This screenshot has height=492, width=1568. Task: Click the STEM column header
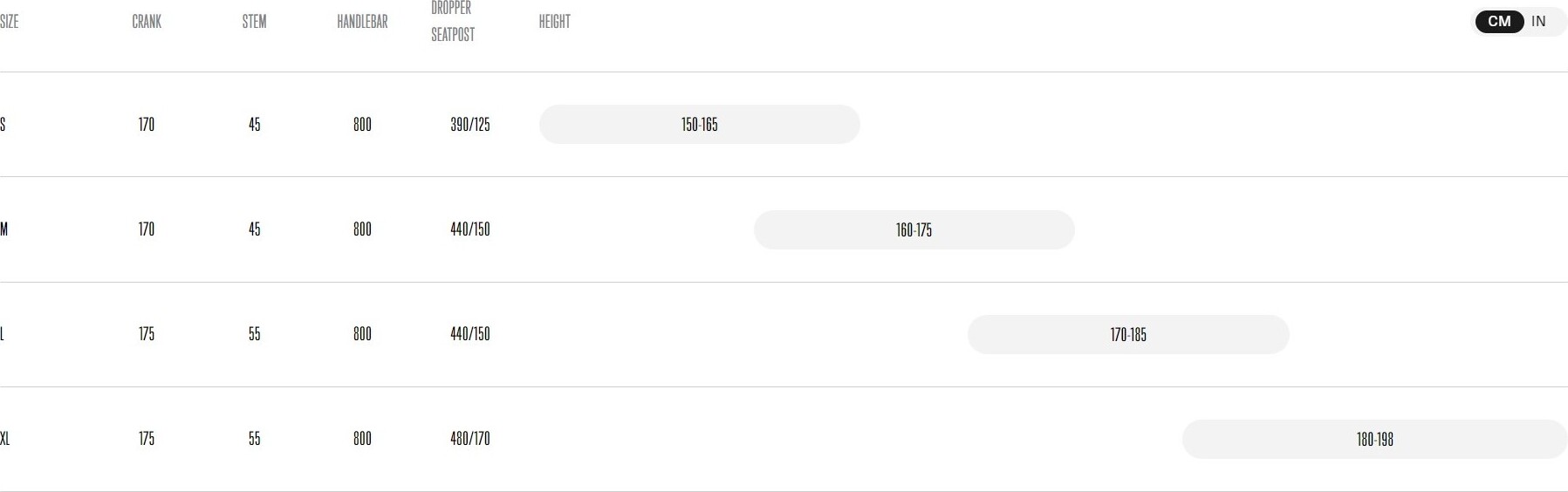(x=255, y=22)
